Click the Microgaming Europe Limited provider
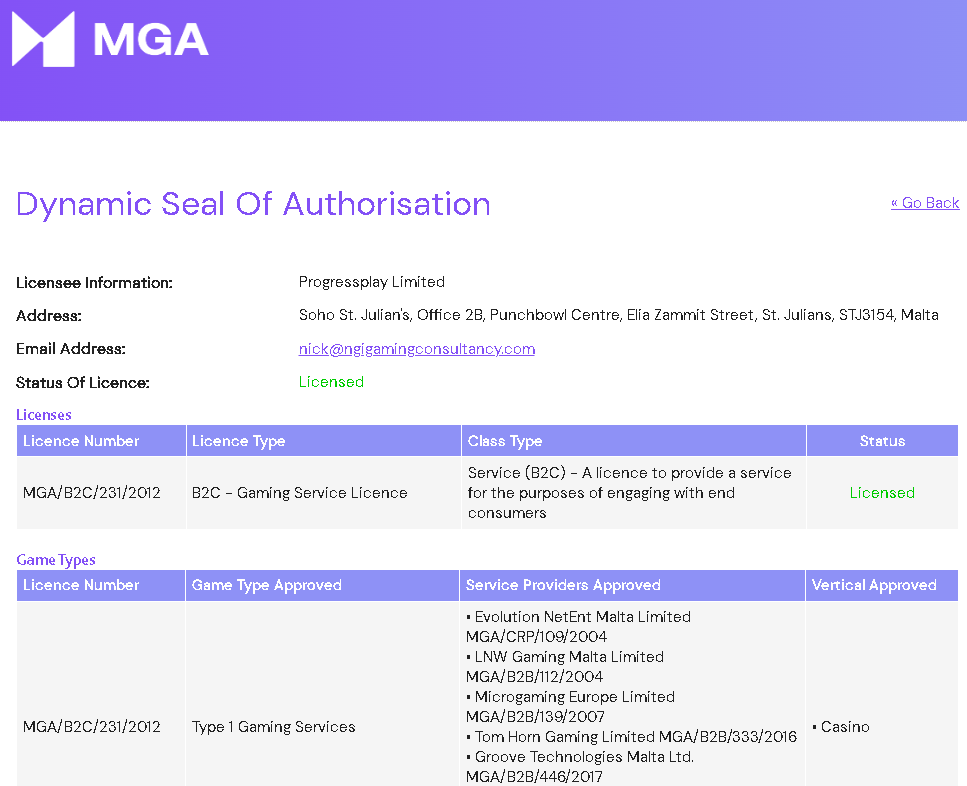 [x=575, y=697]
